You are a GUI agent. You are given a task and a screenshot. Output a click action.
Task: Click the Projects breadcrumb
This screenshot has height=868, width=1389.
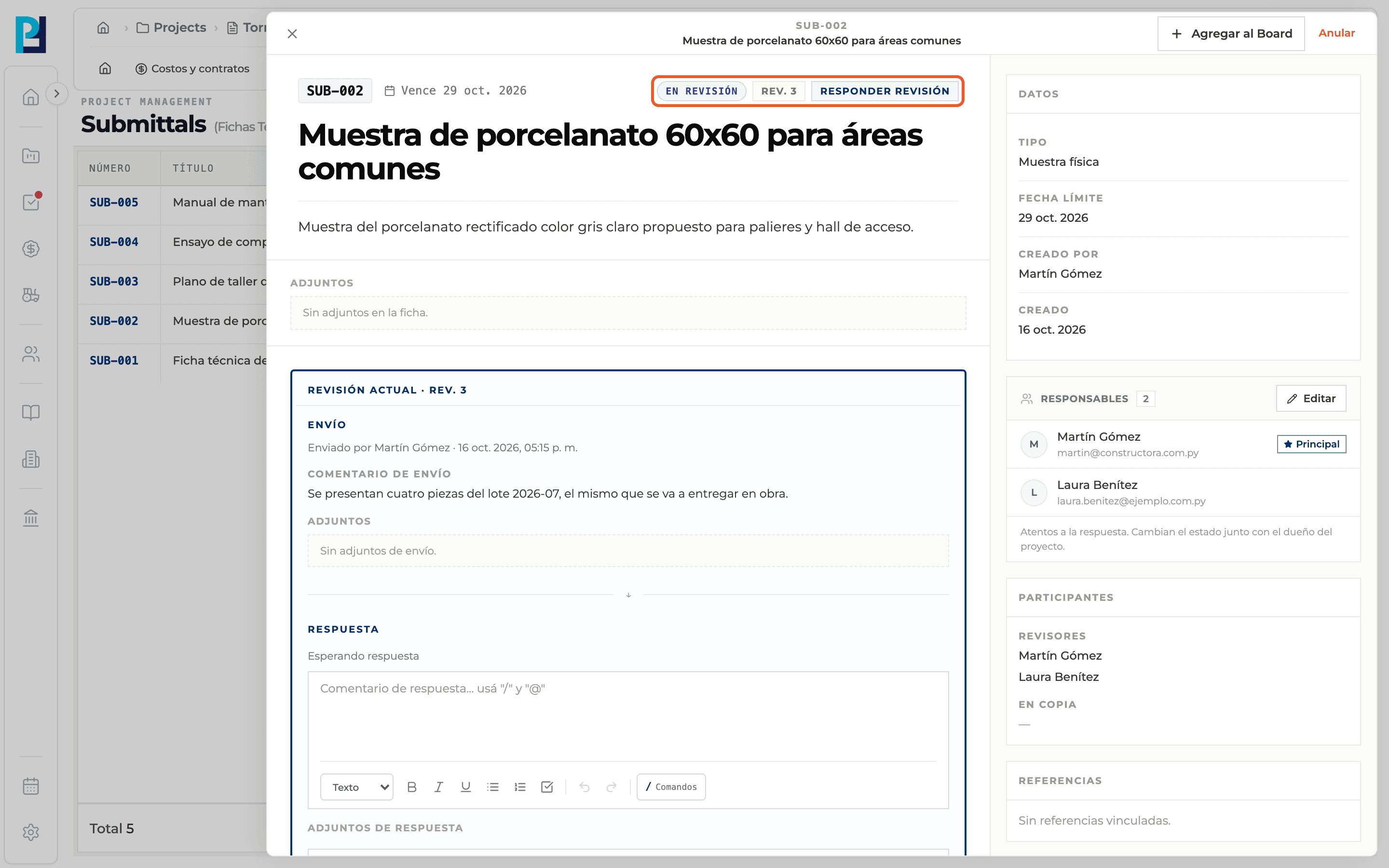[x=171, y=27]
